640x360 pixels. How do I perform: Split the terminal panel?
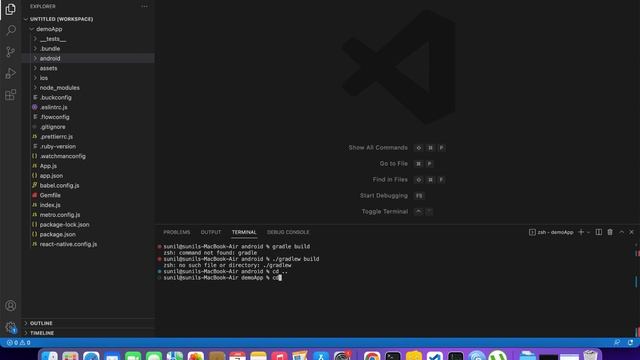click(x=598, y=232)
